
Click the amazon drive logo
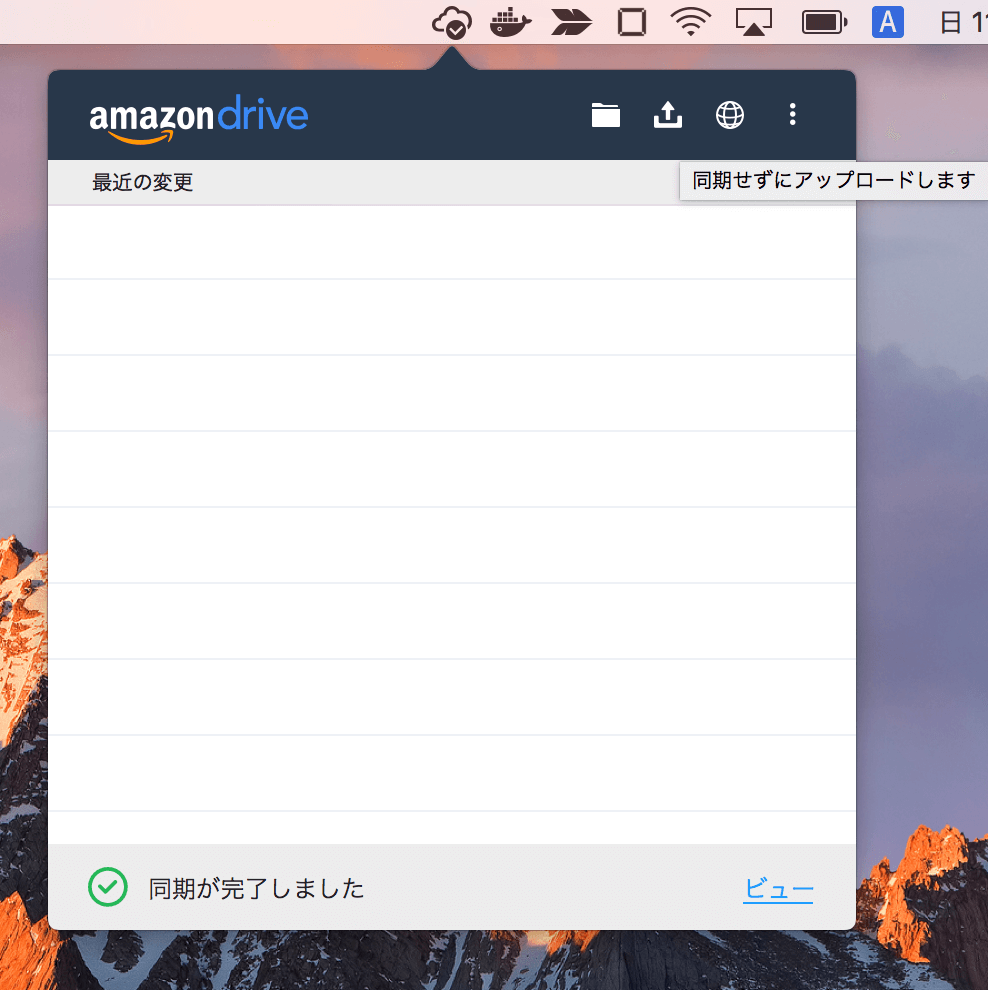(x=197, y=115)
